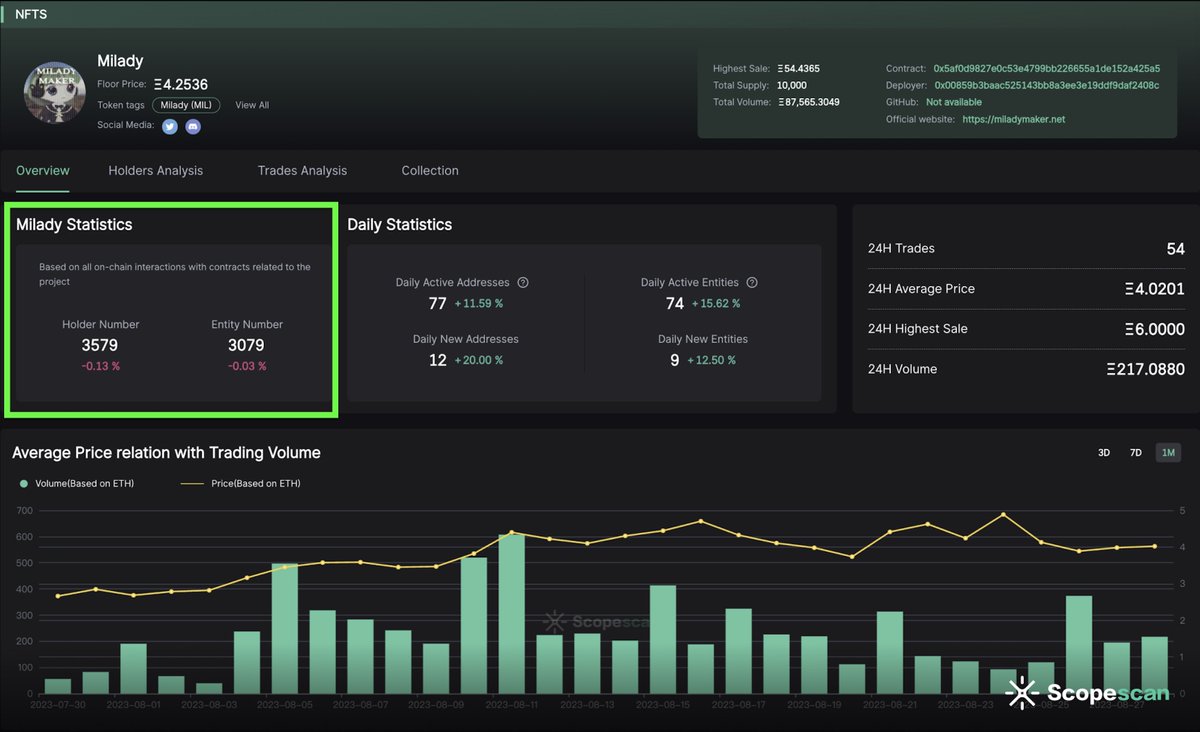
Task: Show help for Daily Active Addresses
Action: pos(523,283)
